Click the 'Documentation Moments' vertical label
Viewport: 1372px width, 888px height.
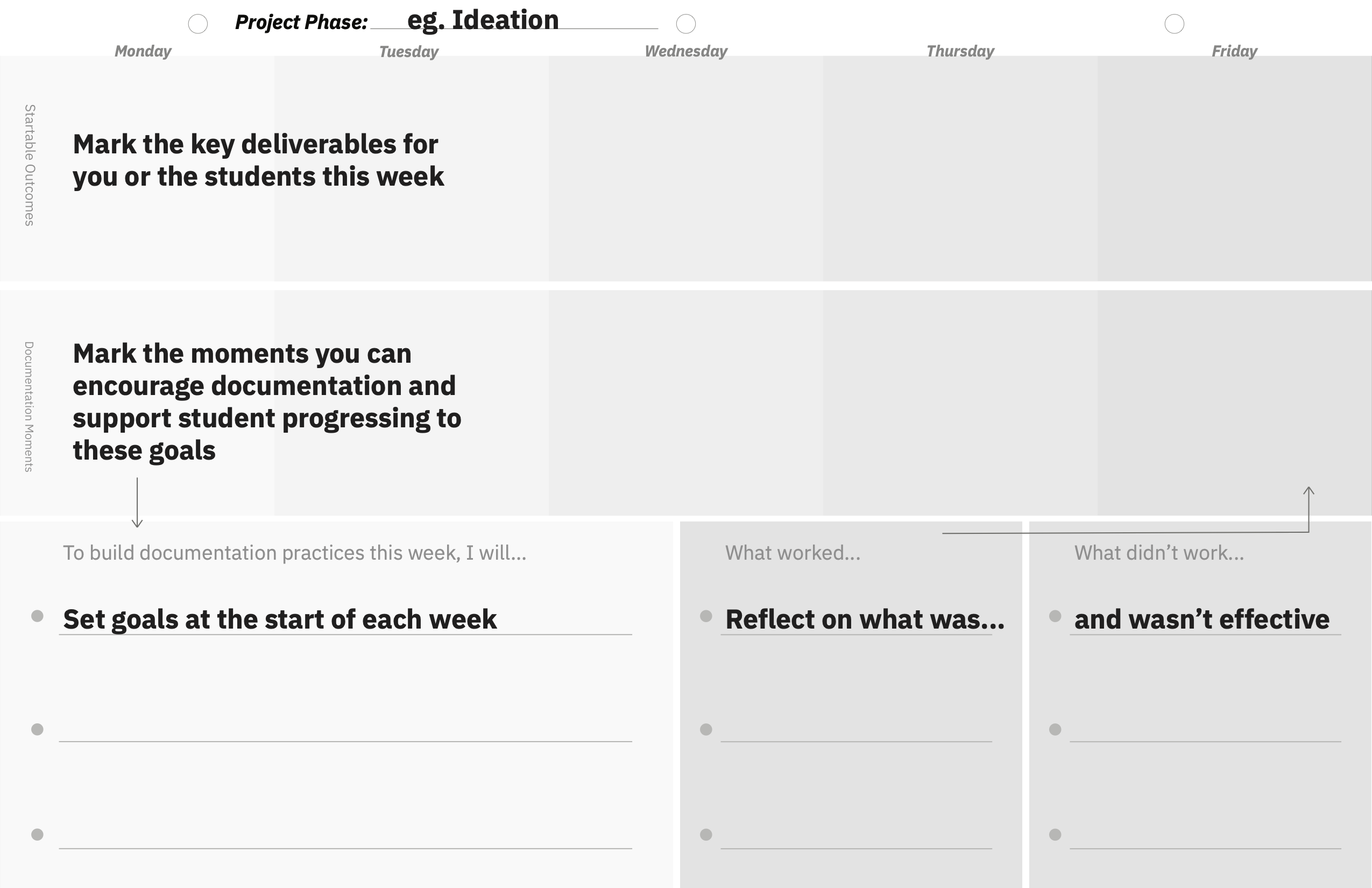29,406
